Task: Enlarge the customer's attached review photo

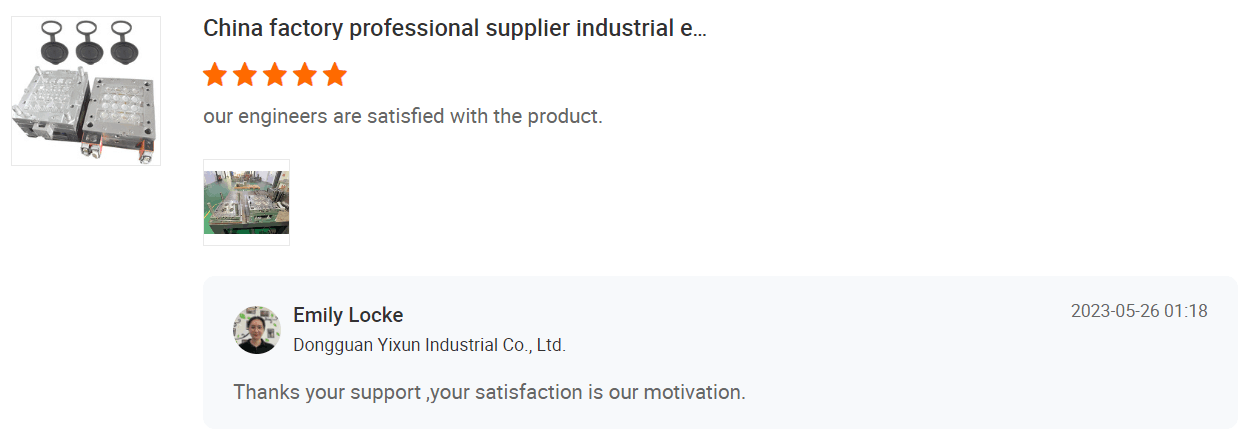Action: coord(246,202)
